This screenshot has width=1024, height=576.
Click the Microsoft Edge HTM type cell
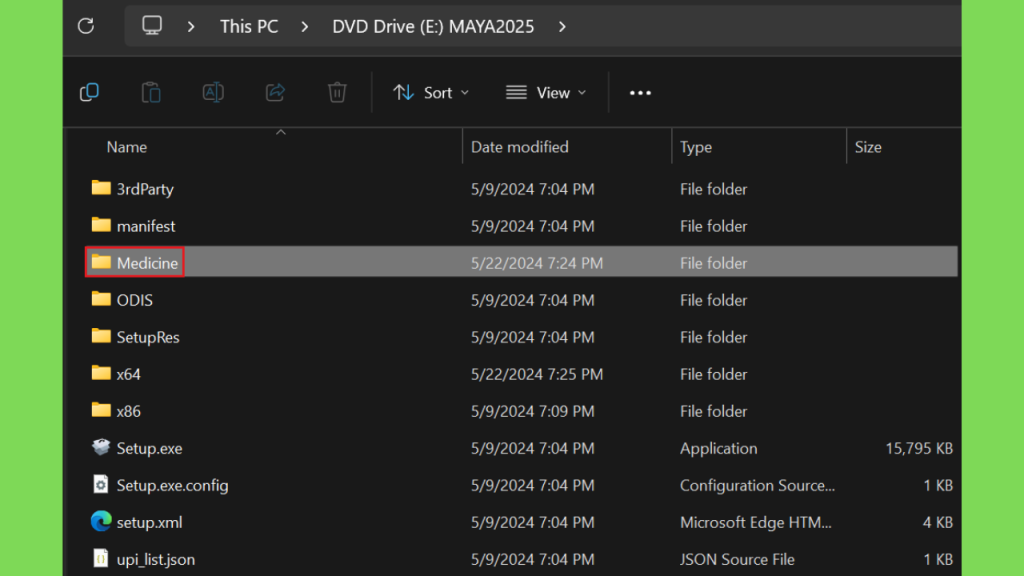point(756,523)
